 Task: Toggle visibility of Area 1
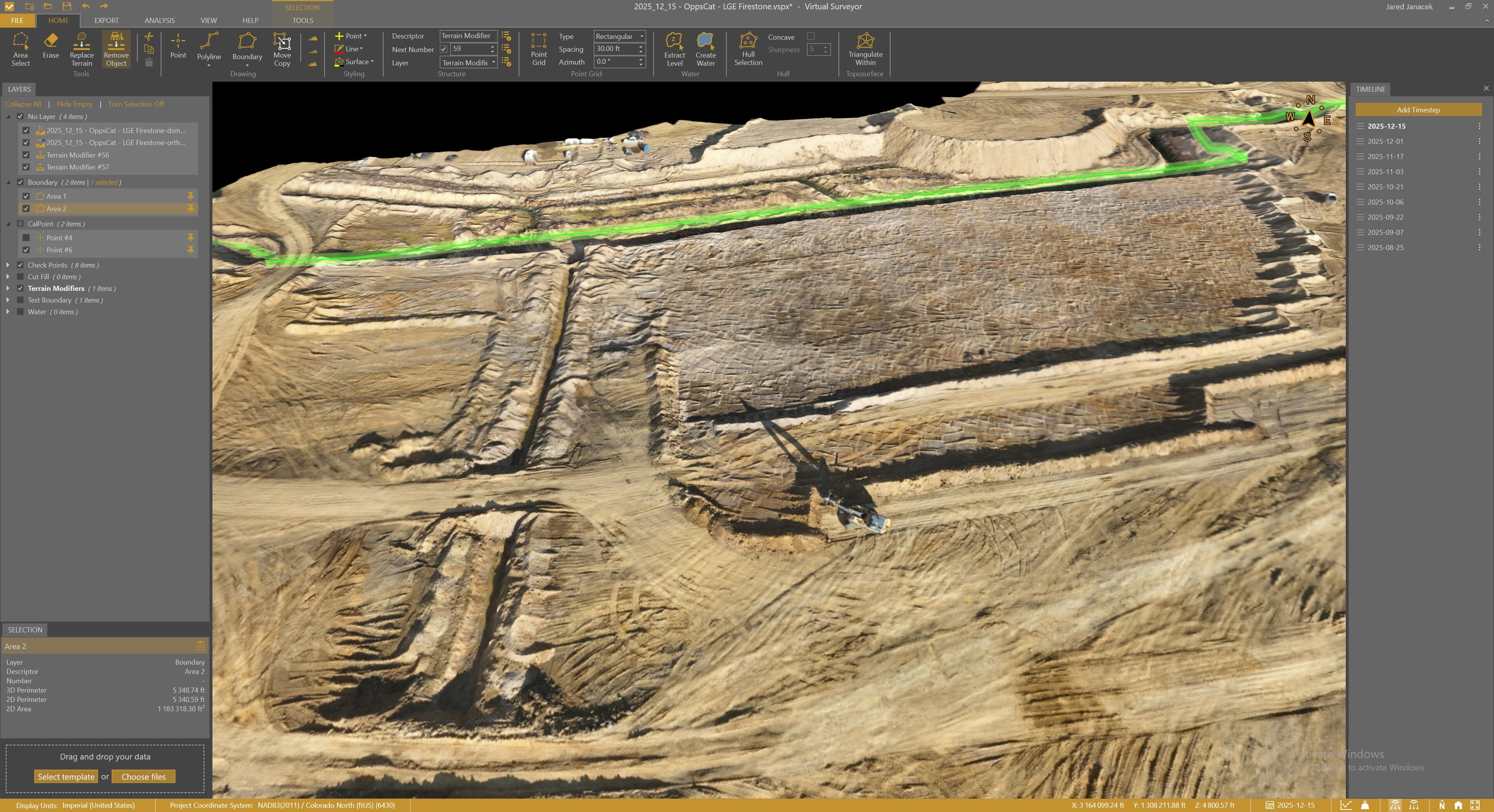click(26, 196)
